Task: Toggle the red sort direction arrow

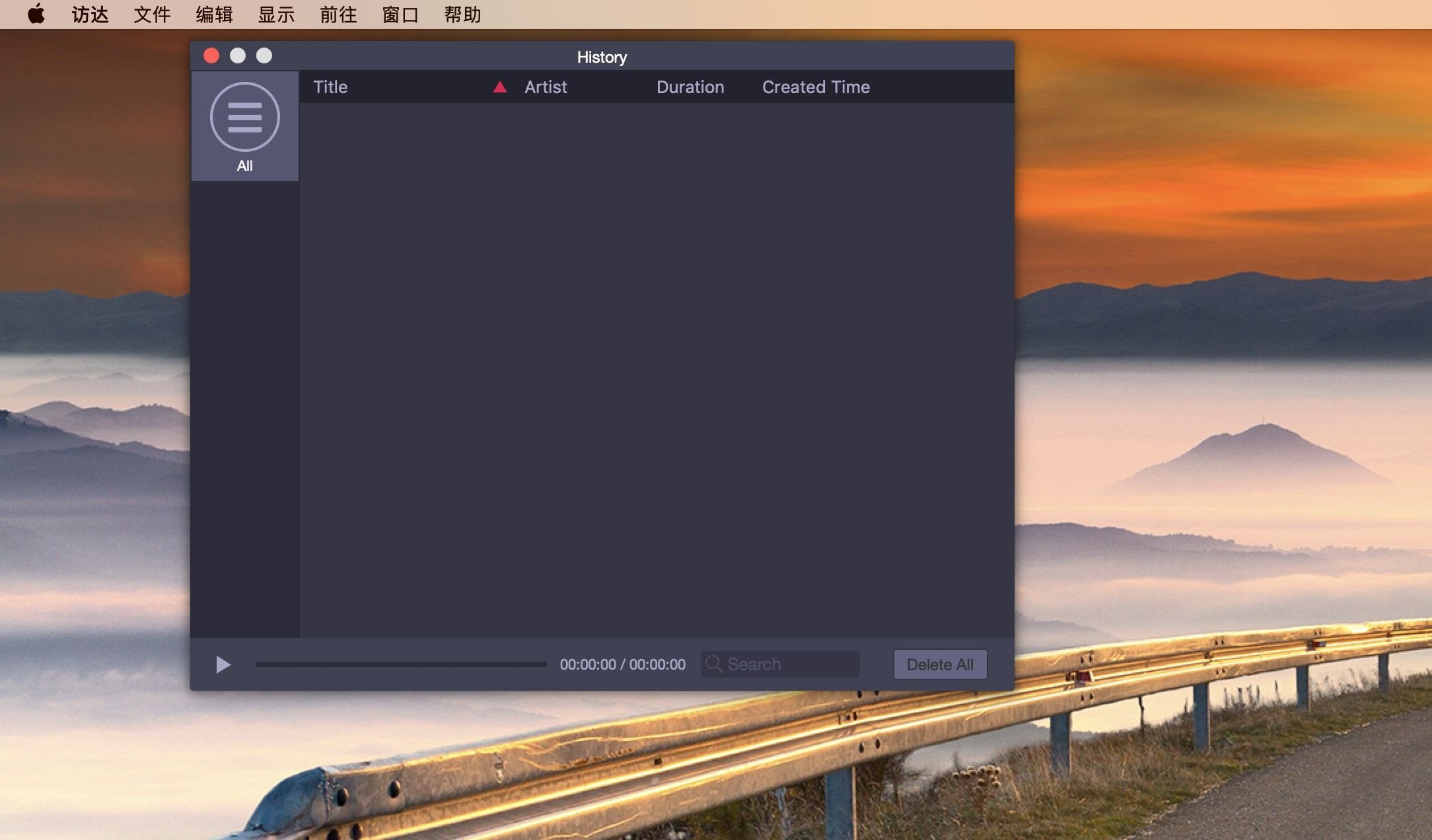Action: (500, 87)
